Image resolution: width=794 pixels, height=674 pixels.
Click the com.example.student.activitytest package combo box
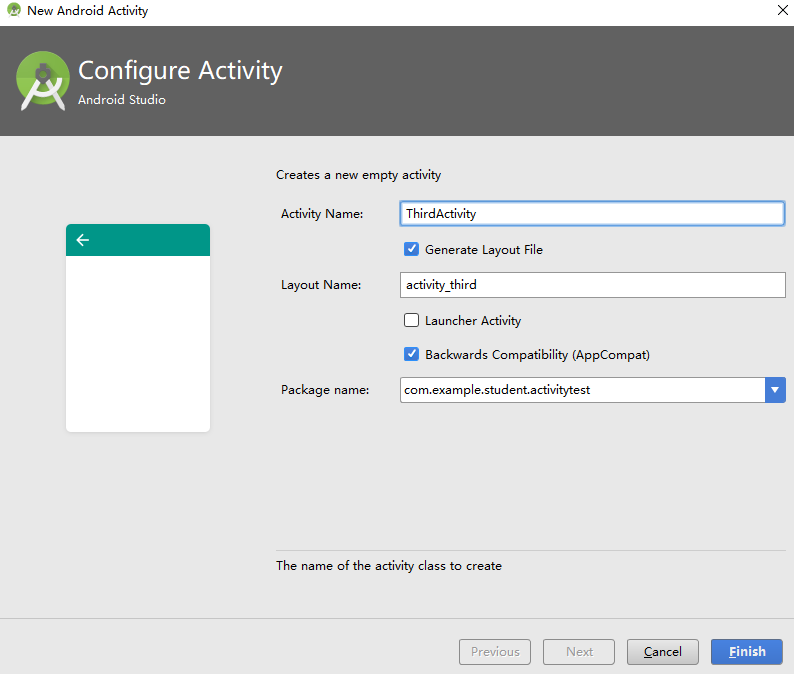582,390
